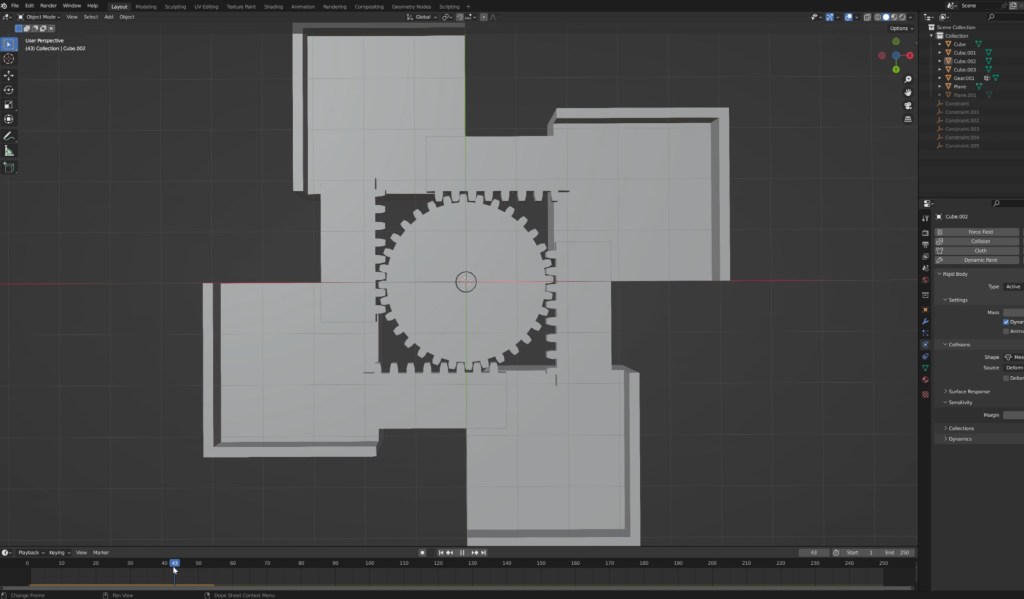Enable the Dynamic checkbox under Settings
The width and height of the screenshot is (1024, 599).
coord(1006,322)
